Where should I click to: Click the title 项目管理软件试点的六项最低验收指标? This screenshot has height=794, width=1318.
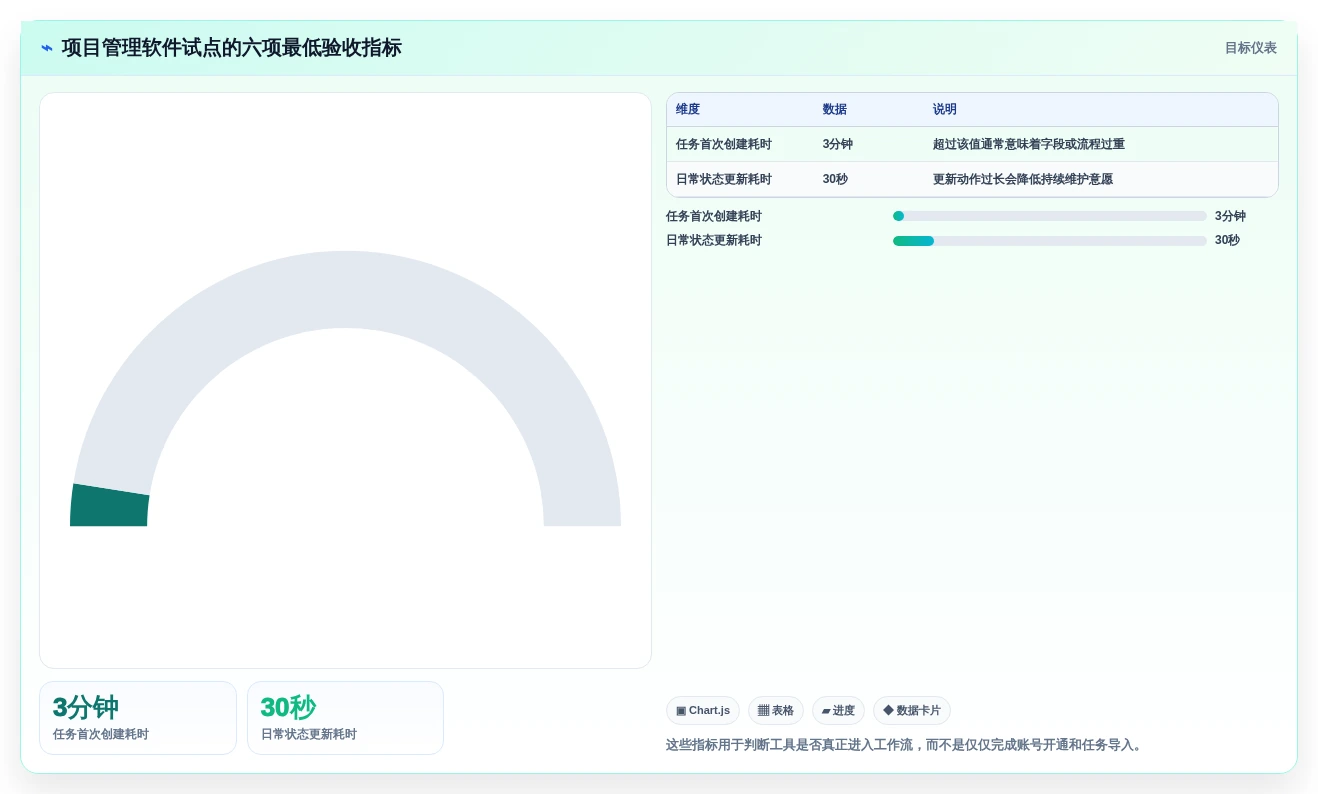232,48
